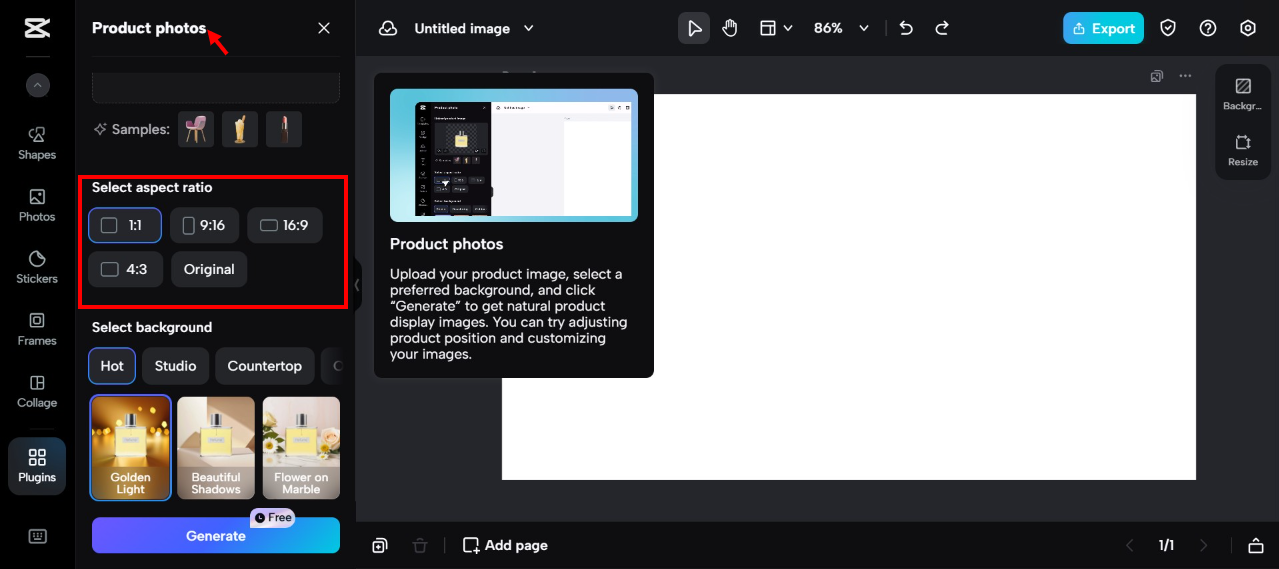
Task: Open the settings icon in the top bar
Action: coord(1248,28)
